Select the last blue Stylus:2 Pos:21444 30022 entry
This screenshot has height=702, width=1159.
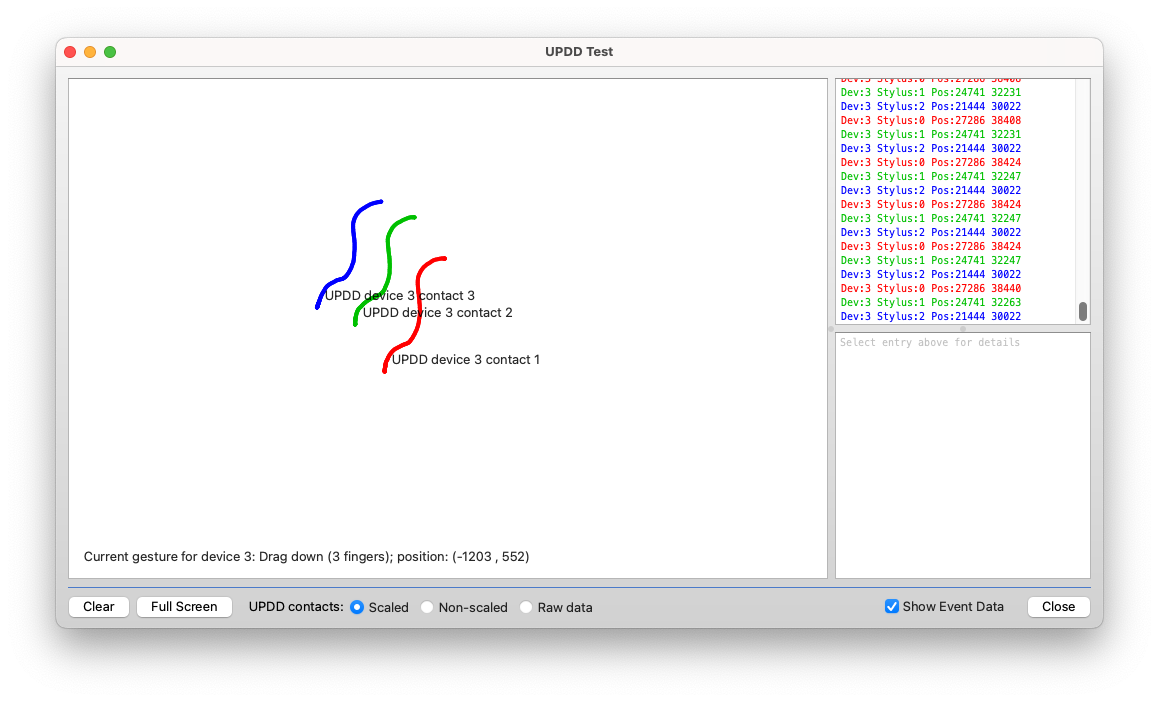click(931, 316)
